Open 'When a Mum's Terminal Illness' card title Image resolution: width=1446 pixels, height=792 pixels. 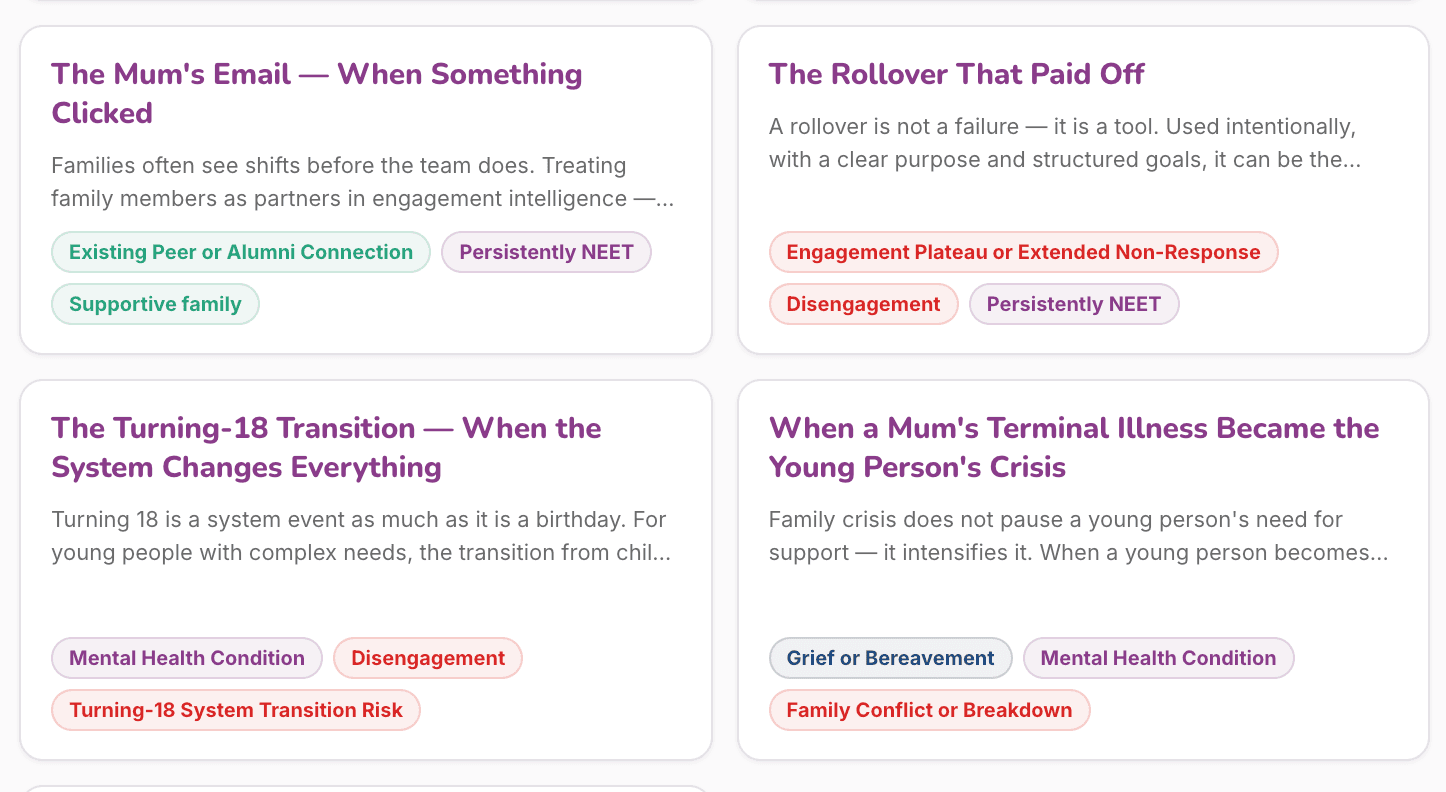coord(1074,447)
